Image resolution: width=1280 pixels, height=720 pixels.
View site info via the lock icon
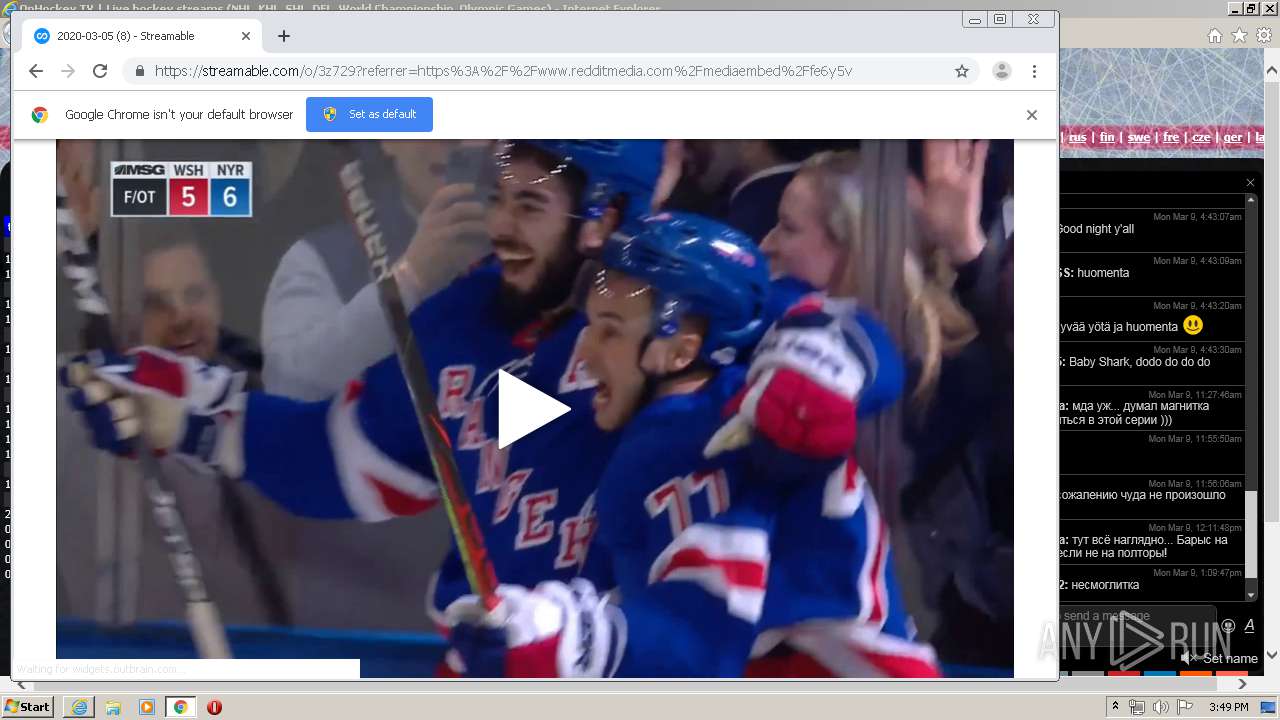pos(139,71)
